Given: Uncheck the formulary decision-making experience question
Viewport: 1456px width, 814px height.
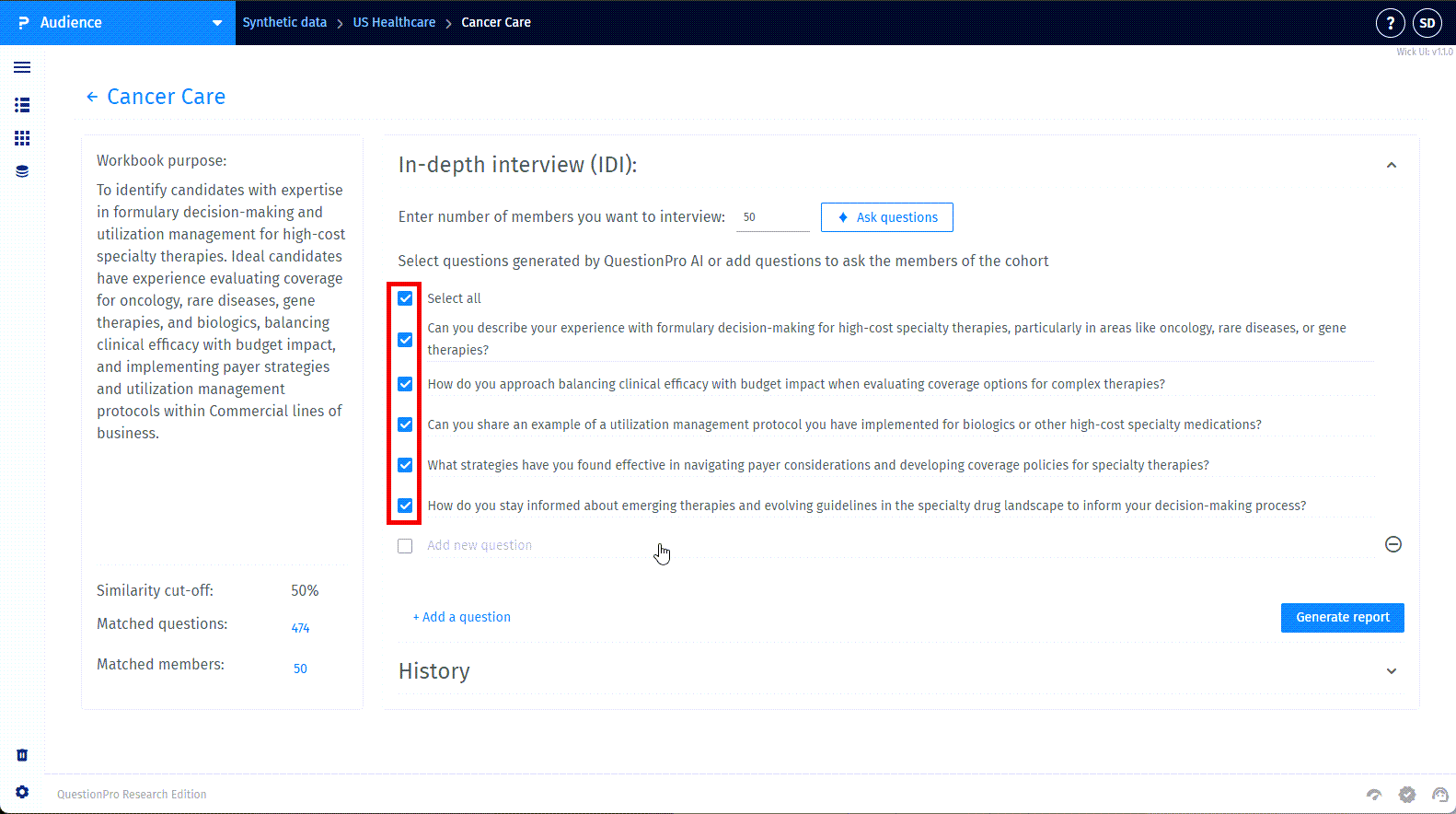Looking at the screenshot, I should click(x=405, y=340).
